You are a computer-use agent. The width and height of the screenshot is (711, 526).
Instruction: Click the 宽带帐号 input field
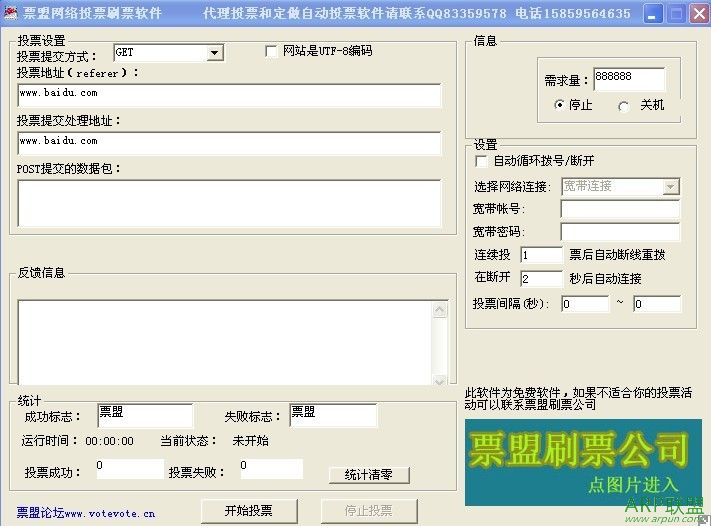coord(620,209)
